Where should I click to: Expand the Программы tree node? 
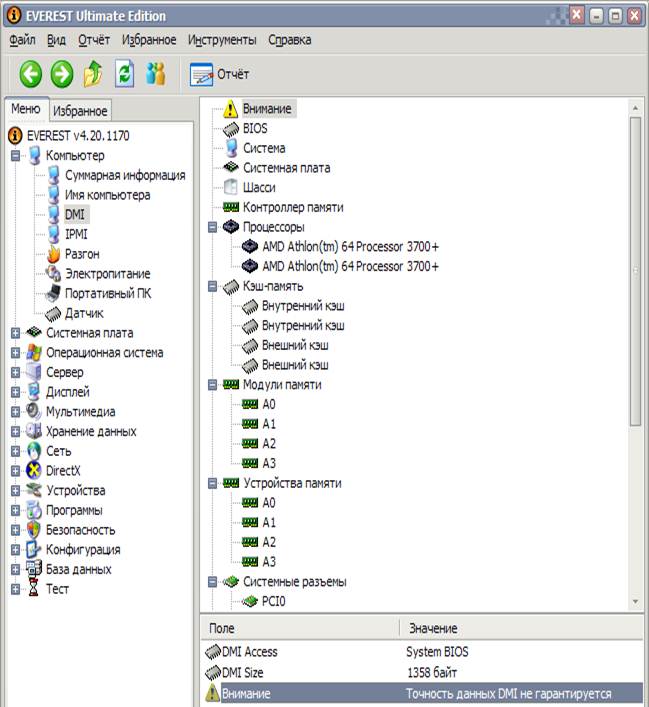15,510
